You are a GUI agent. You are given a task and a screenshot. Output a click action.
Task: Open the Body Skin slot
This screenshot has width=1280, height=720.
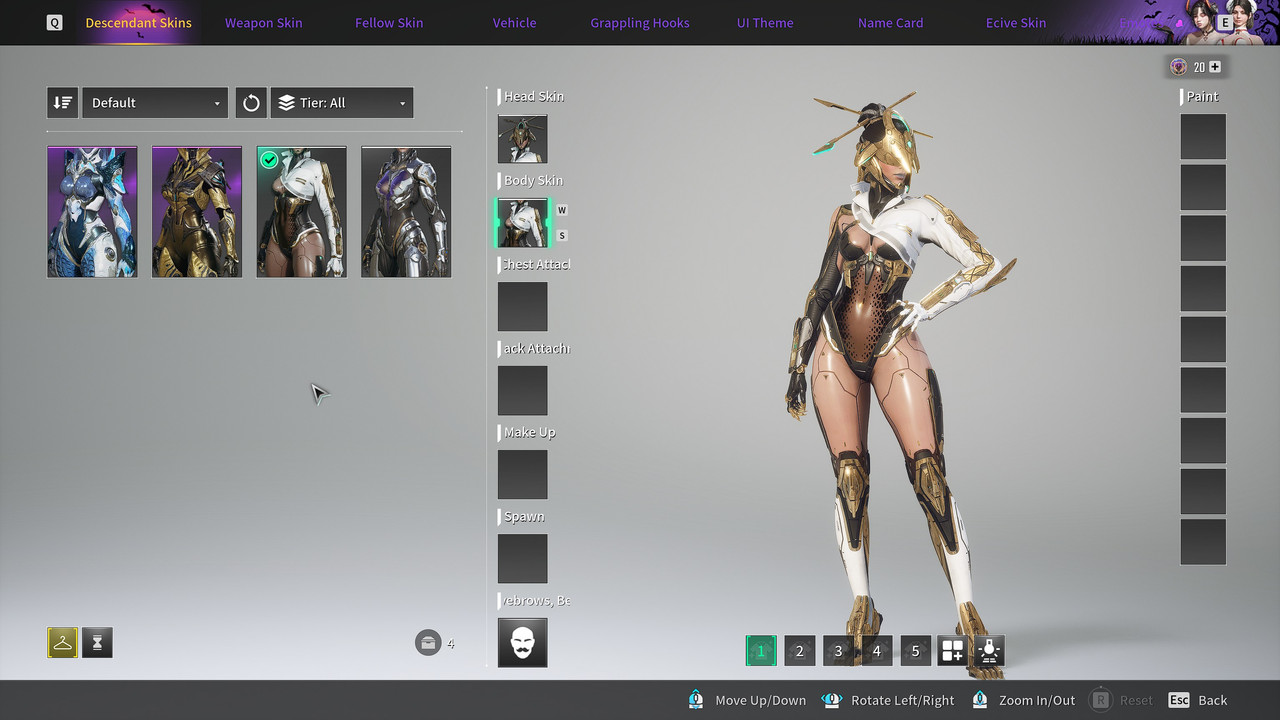(x=523, y=223)
